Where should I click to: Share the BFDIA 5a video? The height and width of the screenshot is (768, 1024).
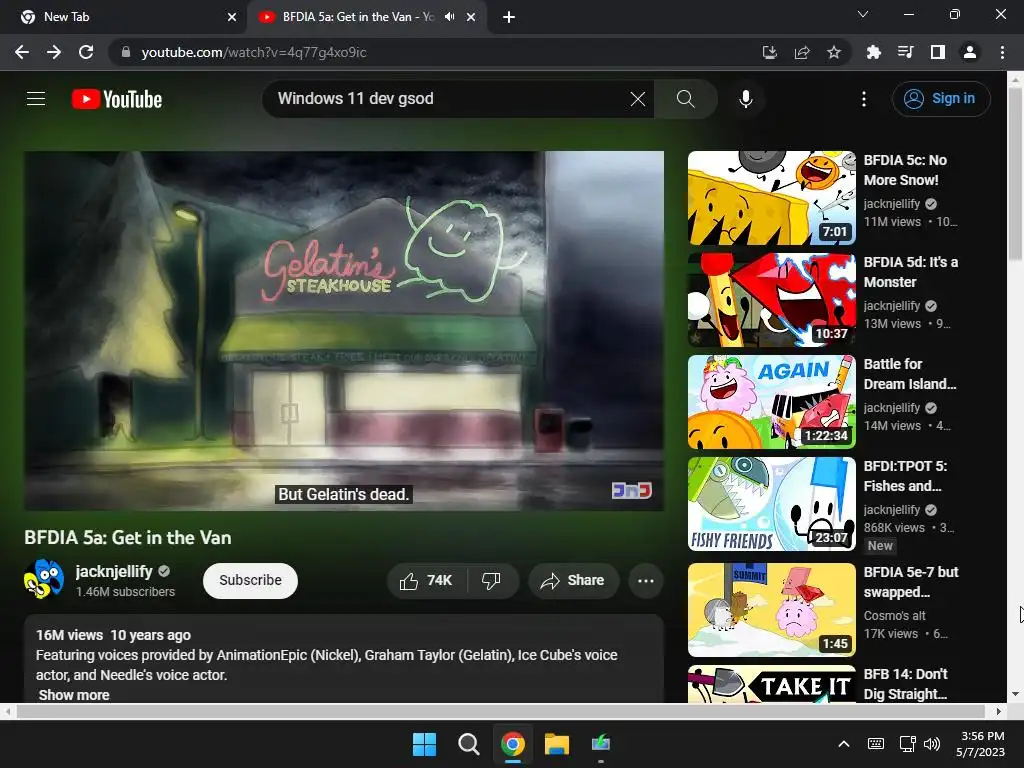point(573,581)
